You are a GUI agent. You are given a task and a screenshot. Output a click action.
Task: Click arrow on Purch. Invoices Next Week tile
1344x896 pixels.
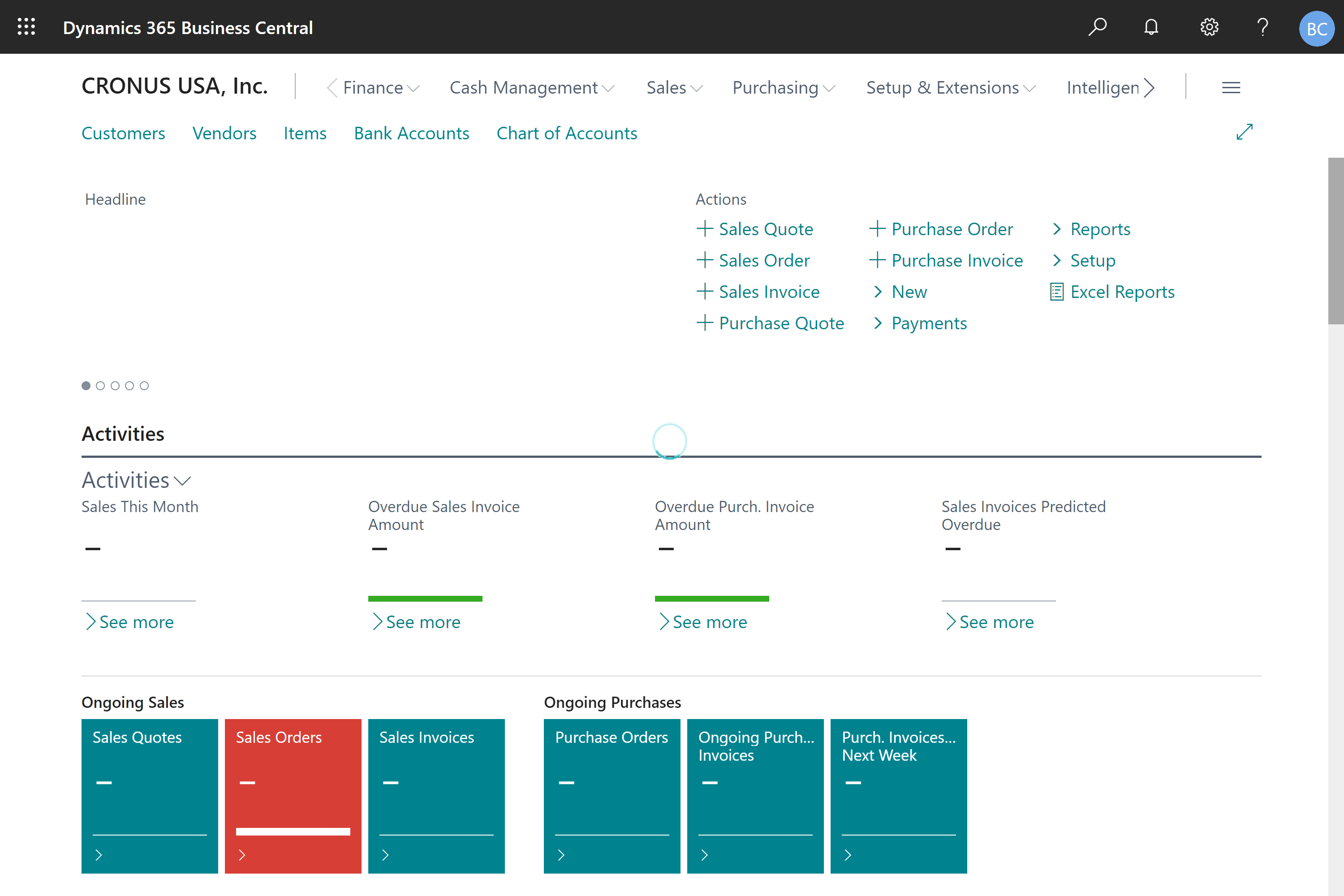tap(848, 855)
